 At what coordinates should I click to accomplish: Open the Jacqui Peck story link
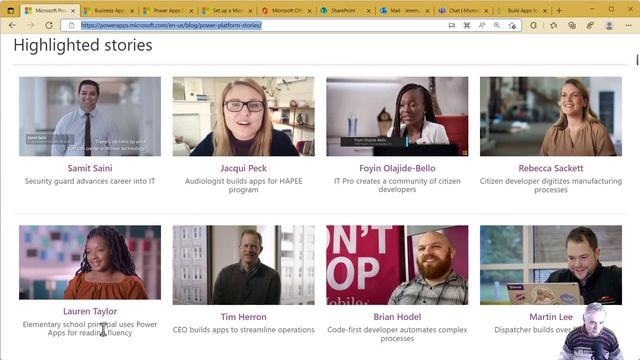tap(244, 168)
